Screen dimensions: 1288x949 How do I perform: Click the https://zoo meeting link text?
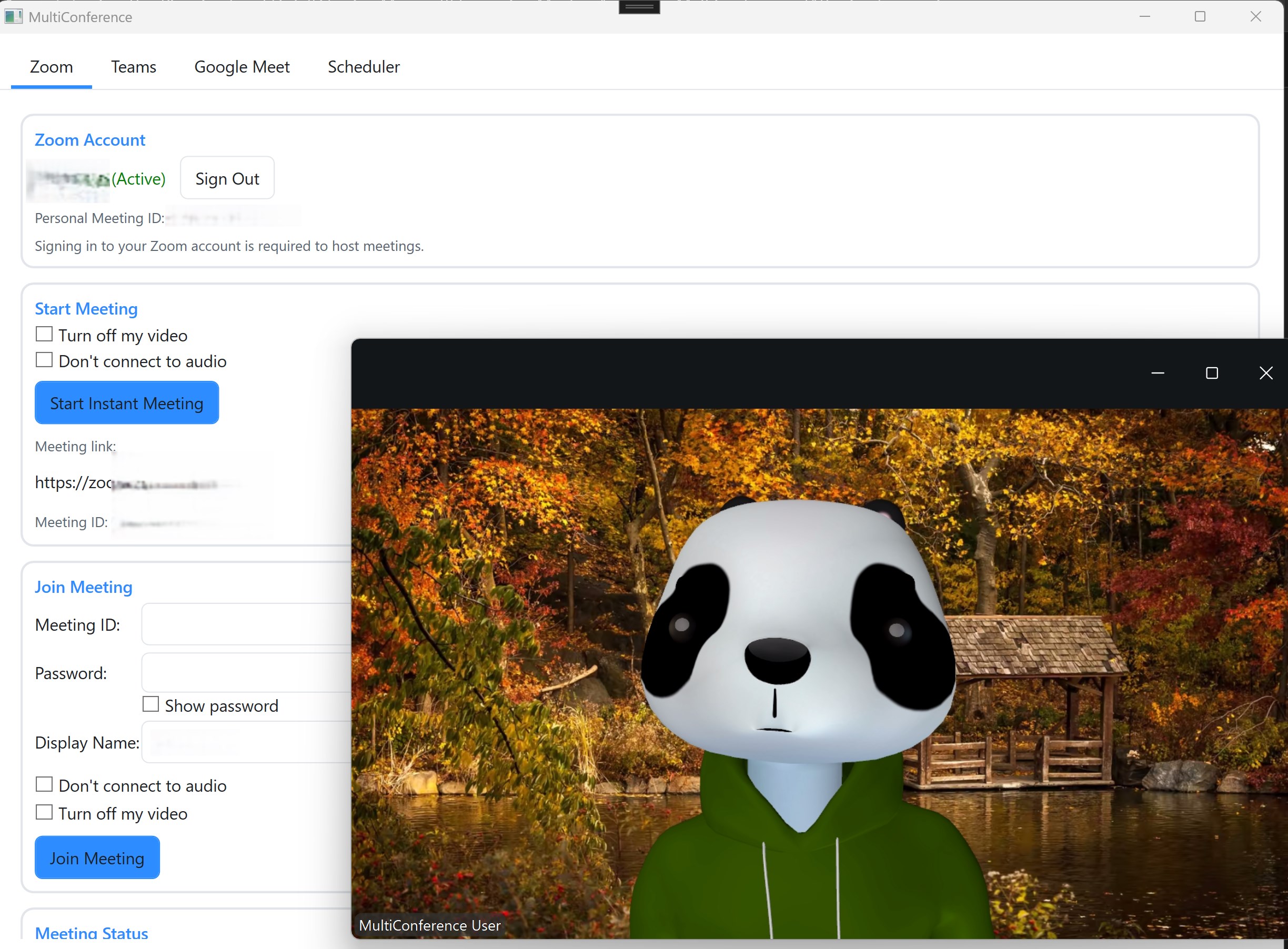point(74,482)
